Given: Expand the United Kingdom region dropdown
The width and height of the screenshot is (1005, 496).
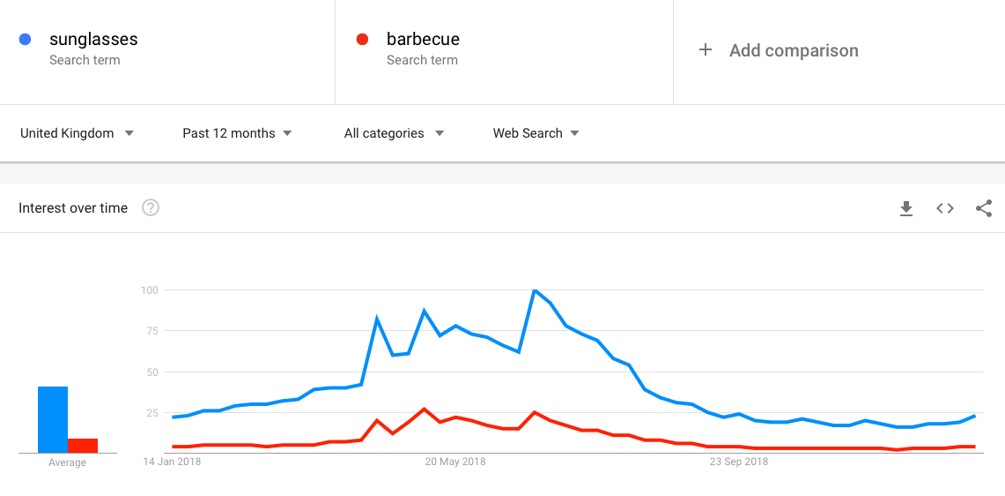Looking at the screenshot, I should click(77, 133).
